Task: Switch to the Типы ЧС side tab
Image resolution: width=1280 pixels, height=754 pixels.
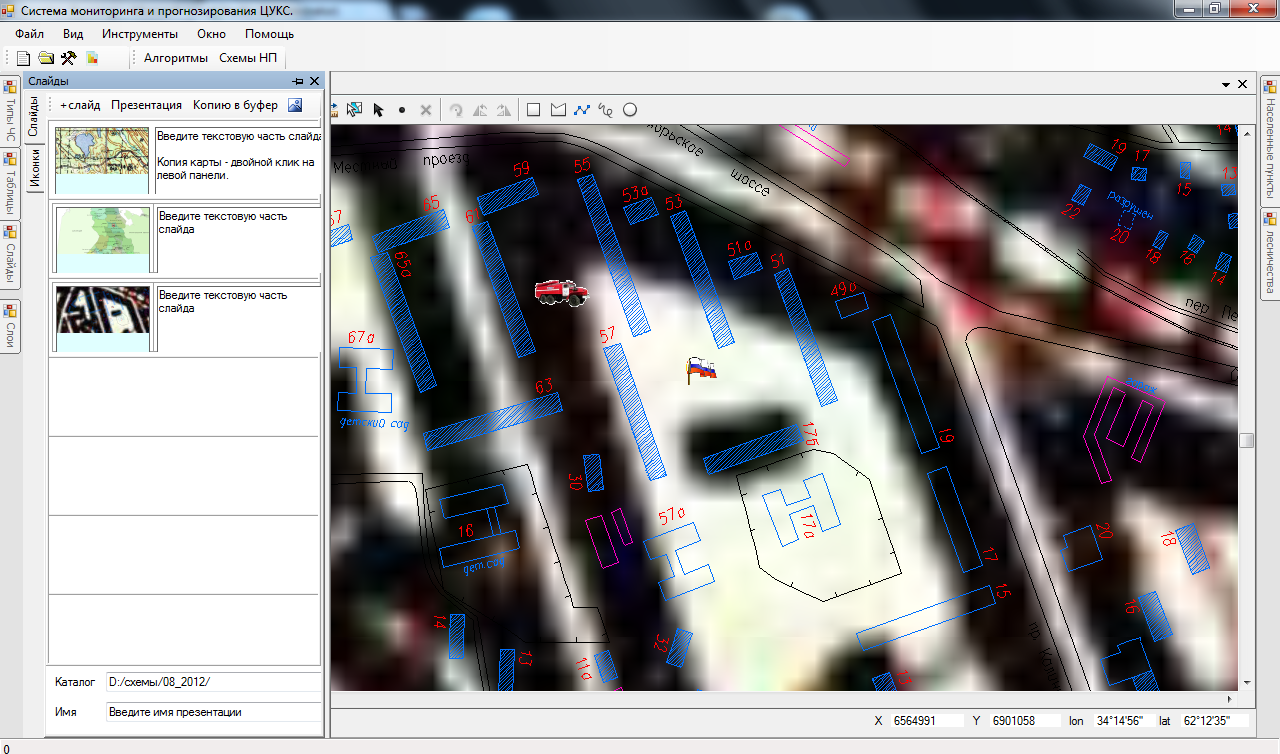Action: click(x=10, y=112)
